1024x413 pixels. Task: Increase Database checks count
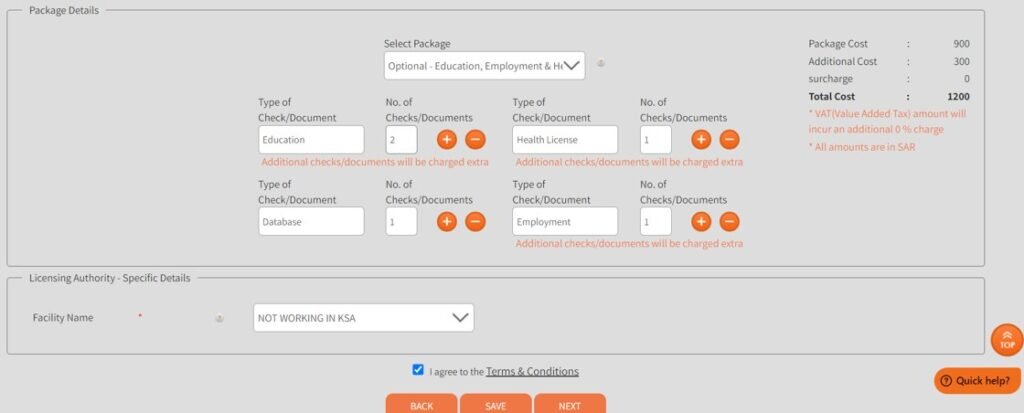447,222
